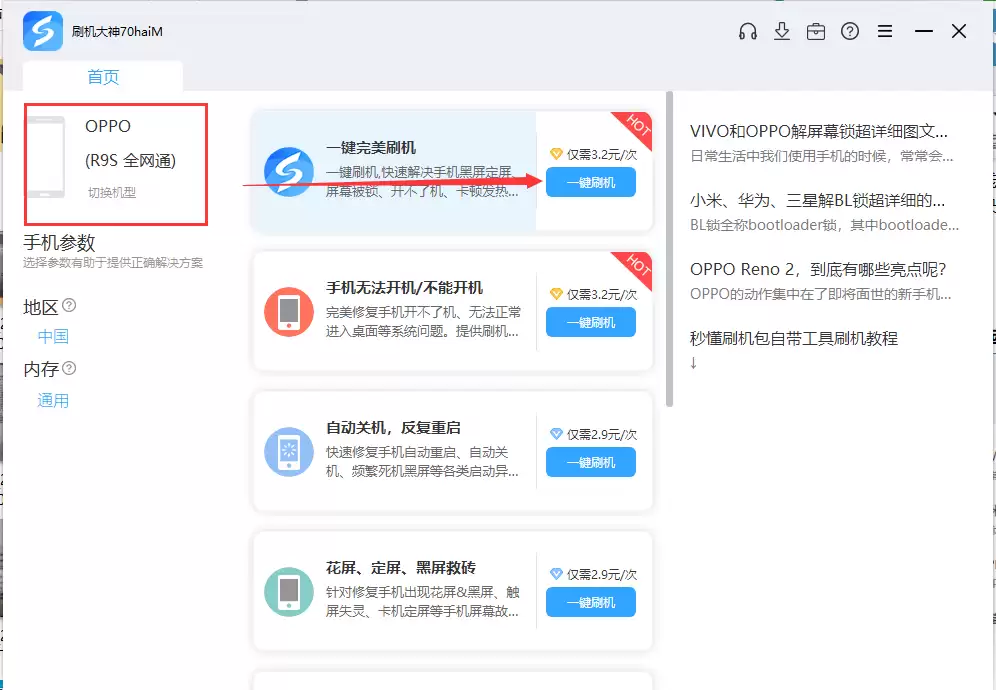The height and width of the screenshot is (690, 996).
Task: Click the 刷机大神 app logo
Action: click(x=43, y=31)
